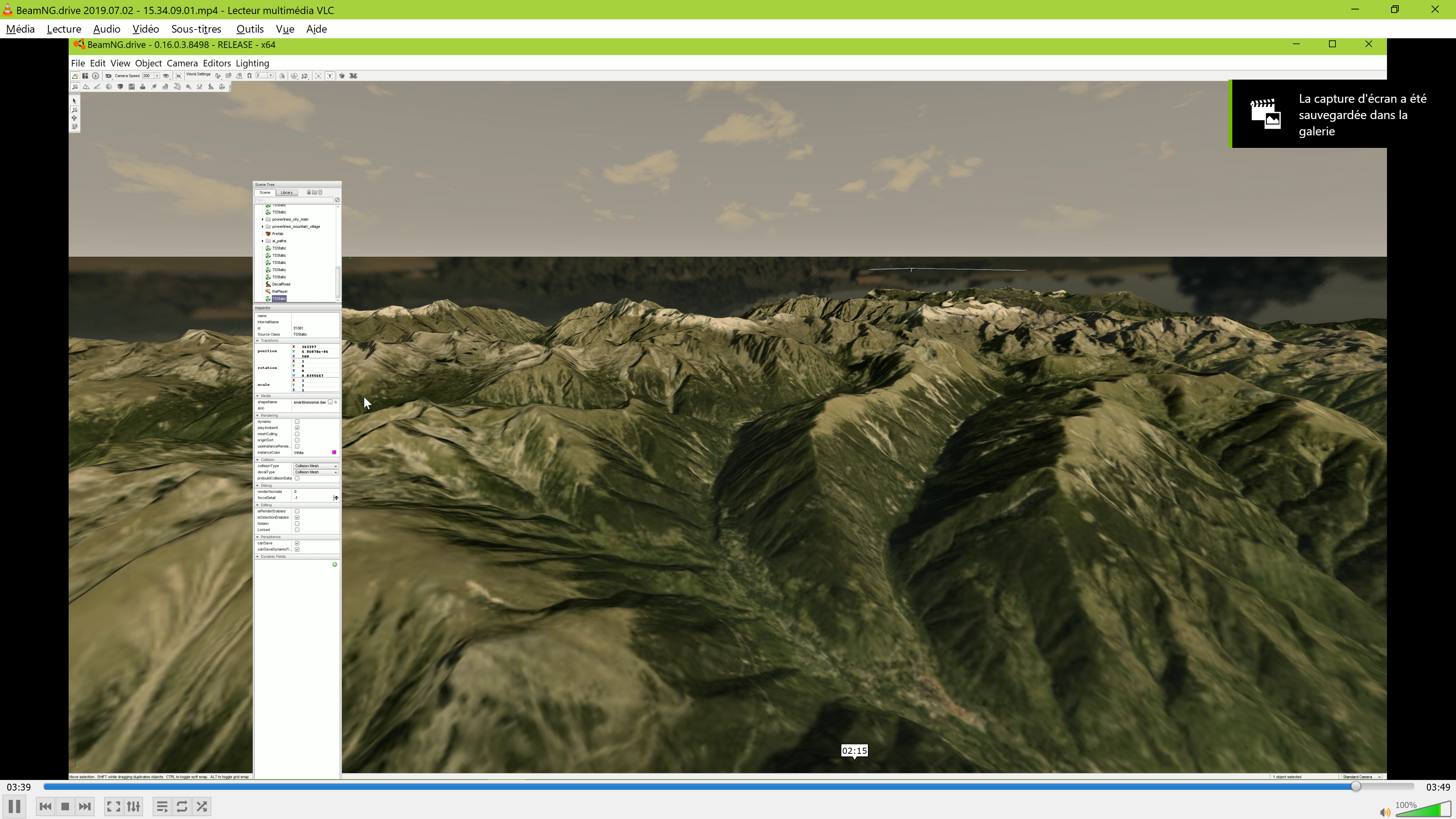Toggle VLC fullscreen button

coord(114,806)
